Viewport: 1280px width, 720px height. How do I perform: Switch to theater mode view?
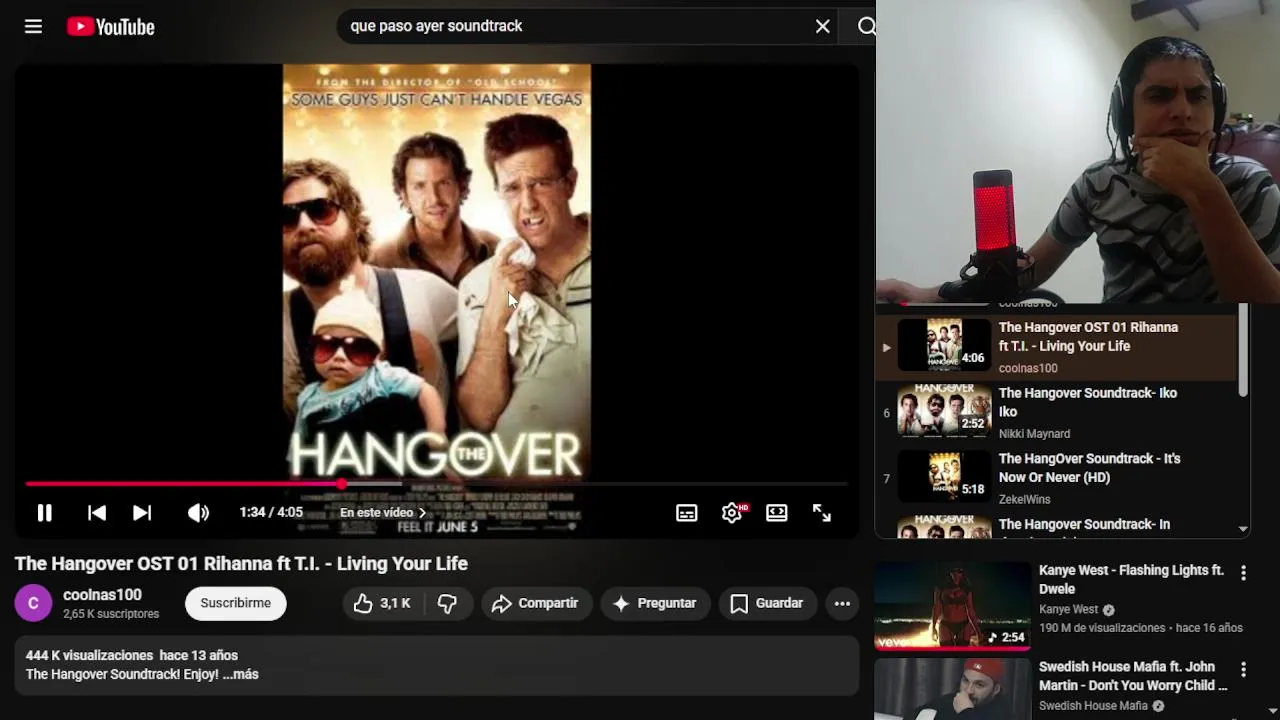coord(777,513)
